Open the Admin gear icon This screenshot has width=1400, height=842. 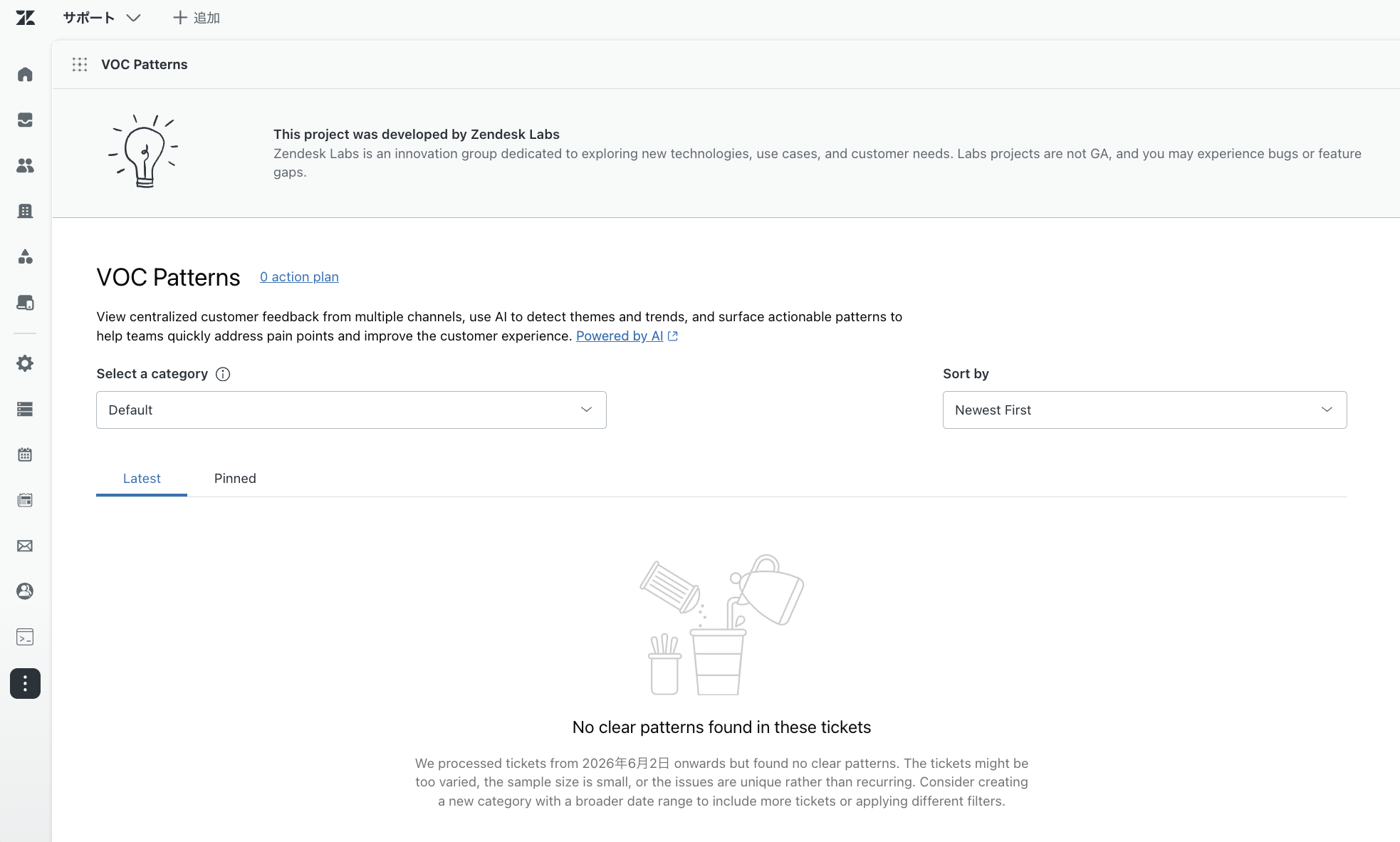click(25, 363)
